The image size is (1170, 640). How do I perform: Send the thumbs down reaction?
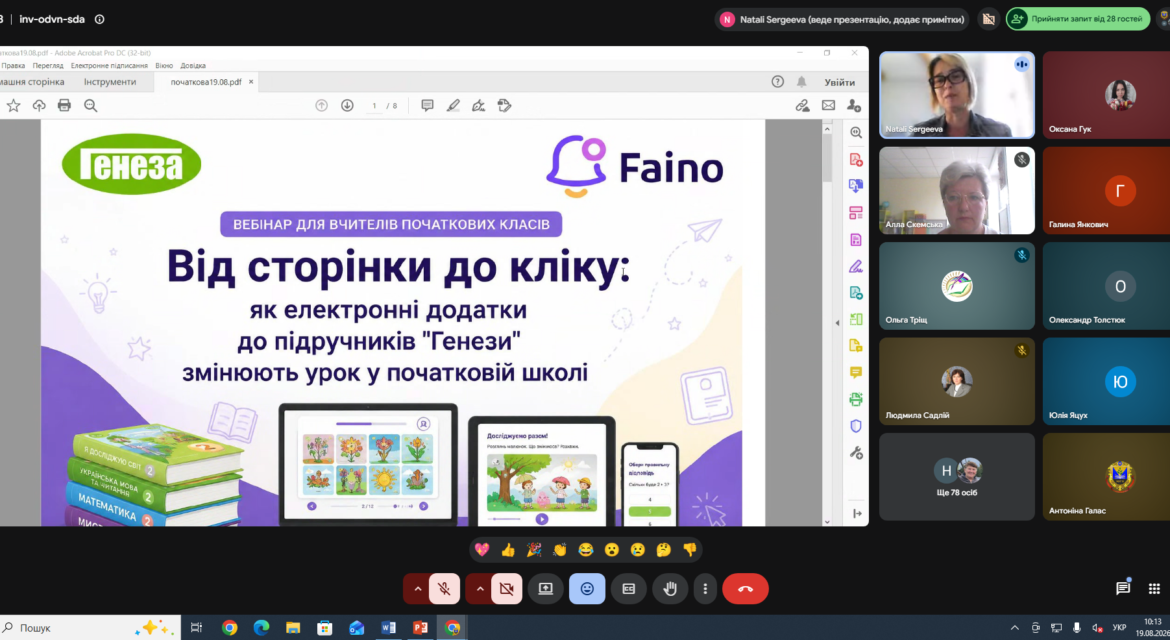tap(689, 550)
